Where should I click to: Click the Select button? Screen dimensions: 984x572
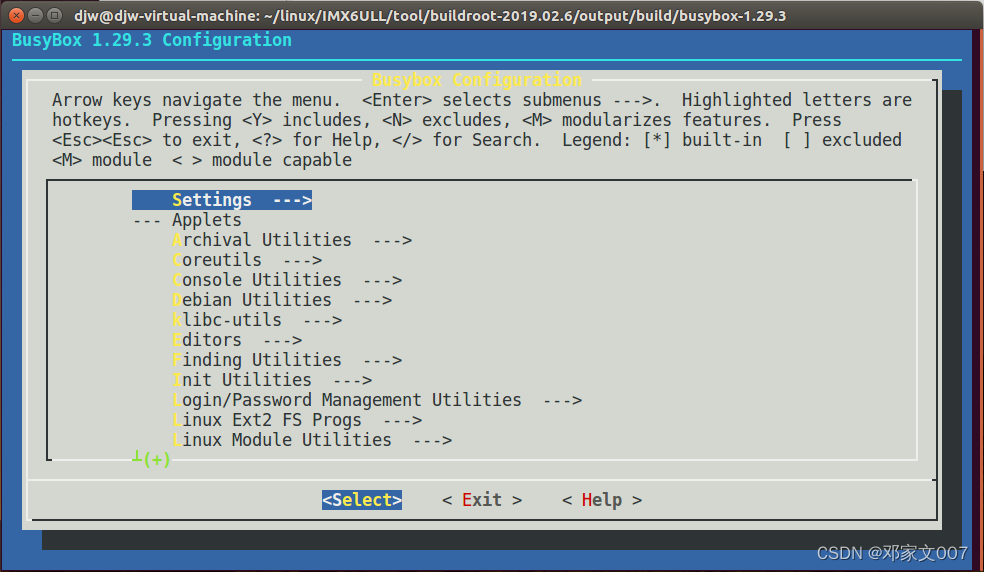(x=362, y=500)
